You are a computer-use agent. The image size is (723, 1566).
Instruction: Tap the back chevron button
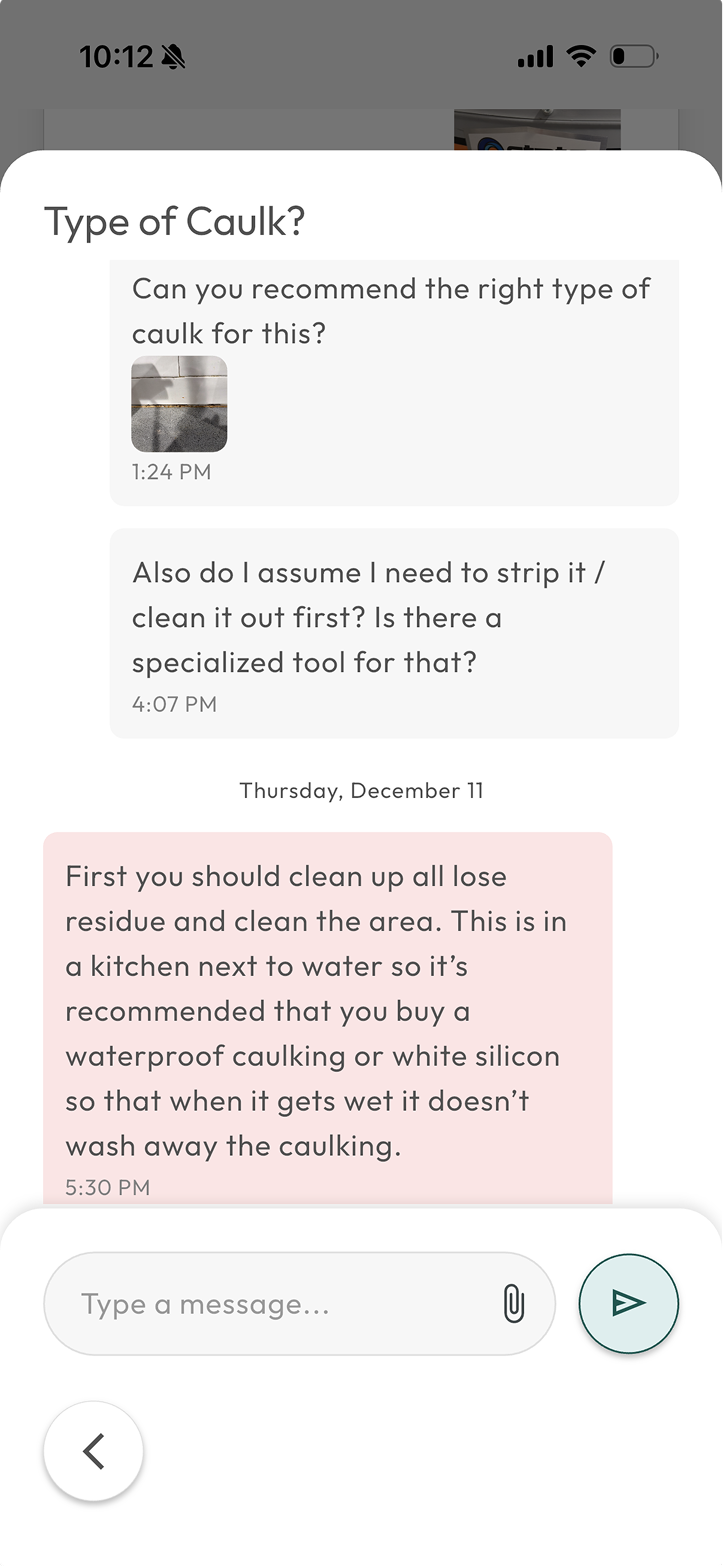click(93, 1451)
